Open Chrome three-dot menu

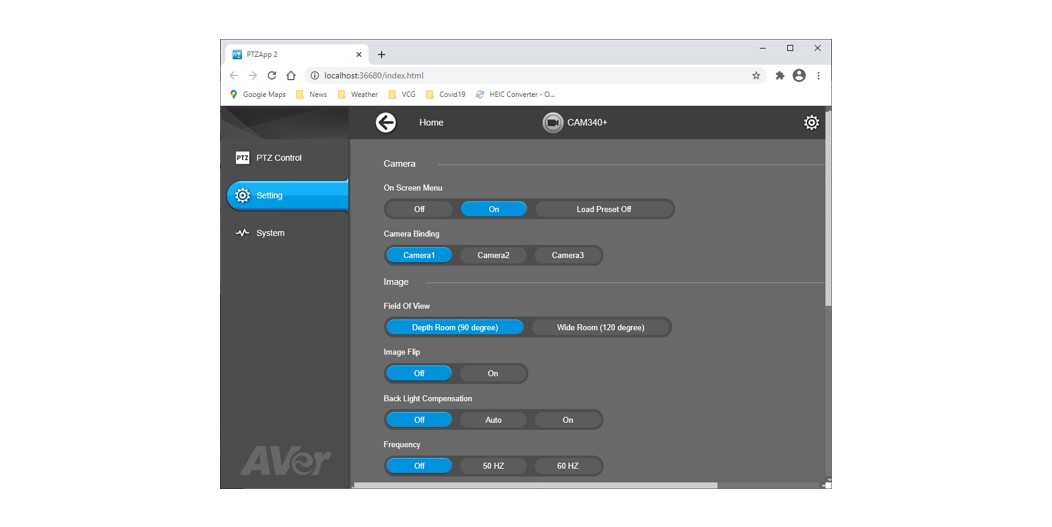point(819,75)
